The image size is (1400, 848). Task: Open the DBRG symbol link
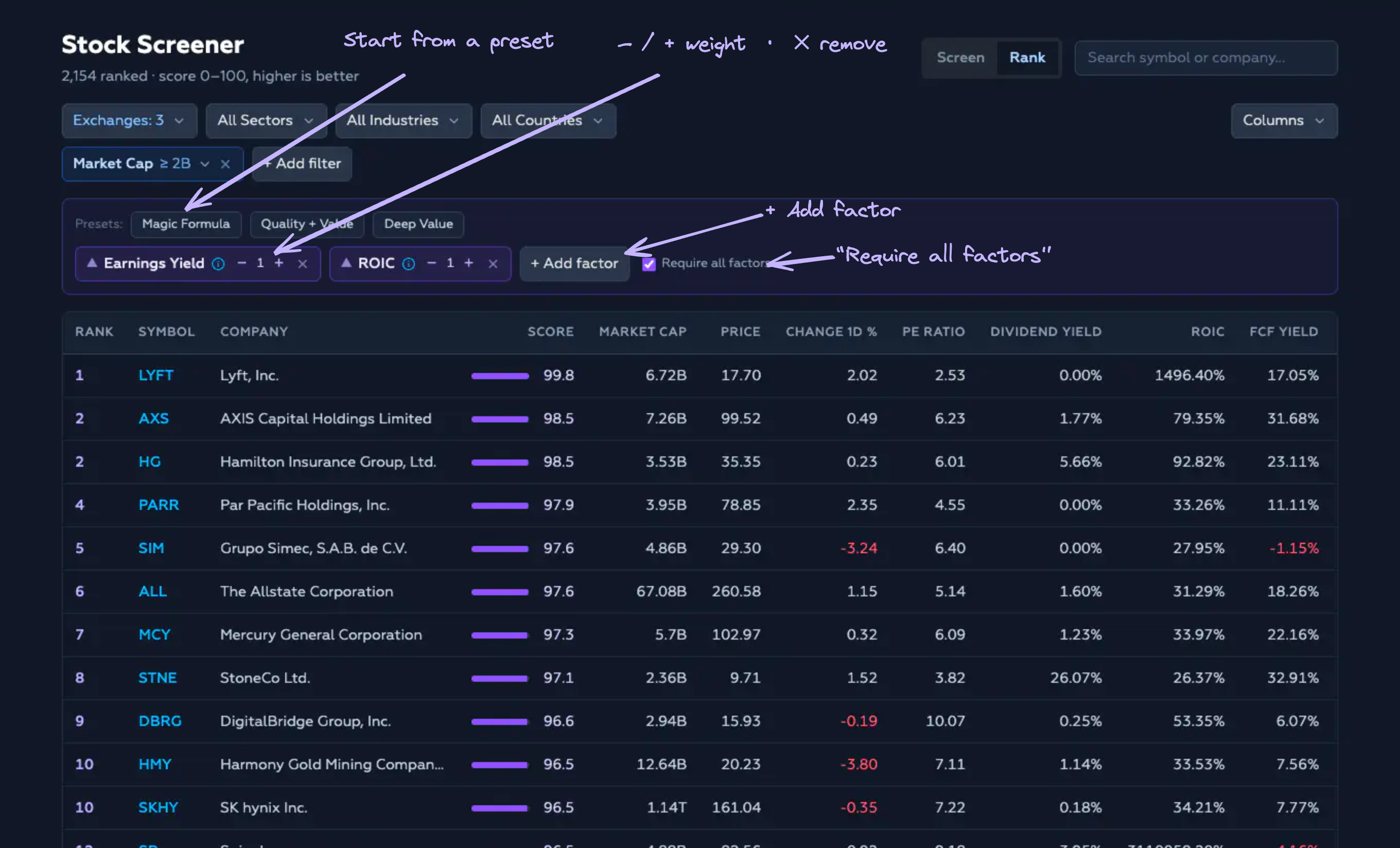coord(160,721)
